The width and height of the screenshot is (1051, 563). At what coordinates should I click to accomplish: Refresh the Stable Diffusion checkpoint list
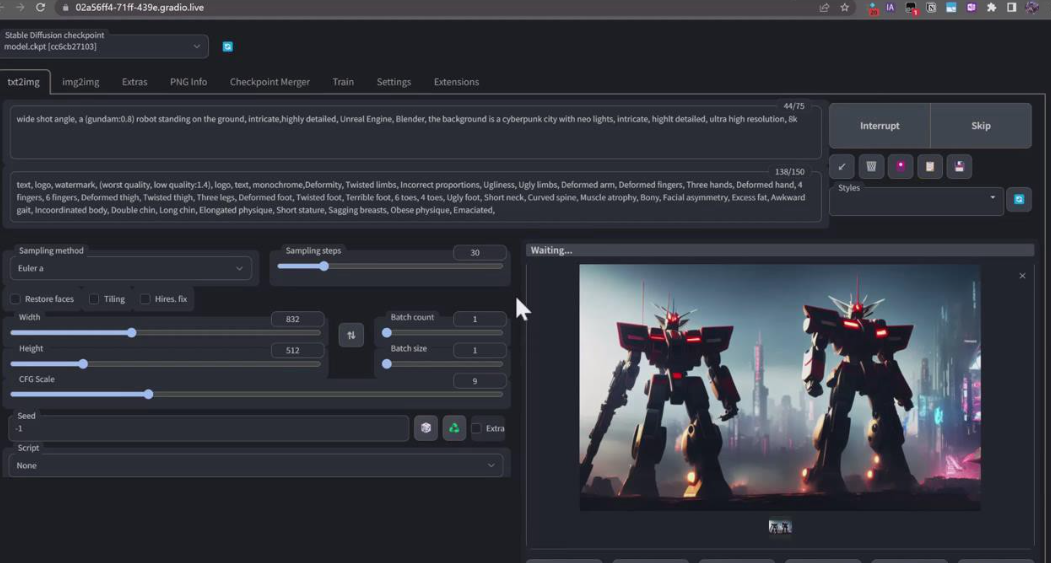(x=228, y=46)
